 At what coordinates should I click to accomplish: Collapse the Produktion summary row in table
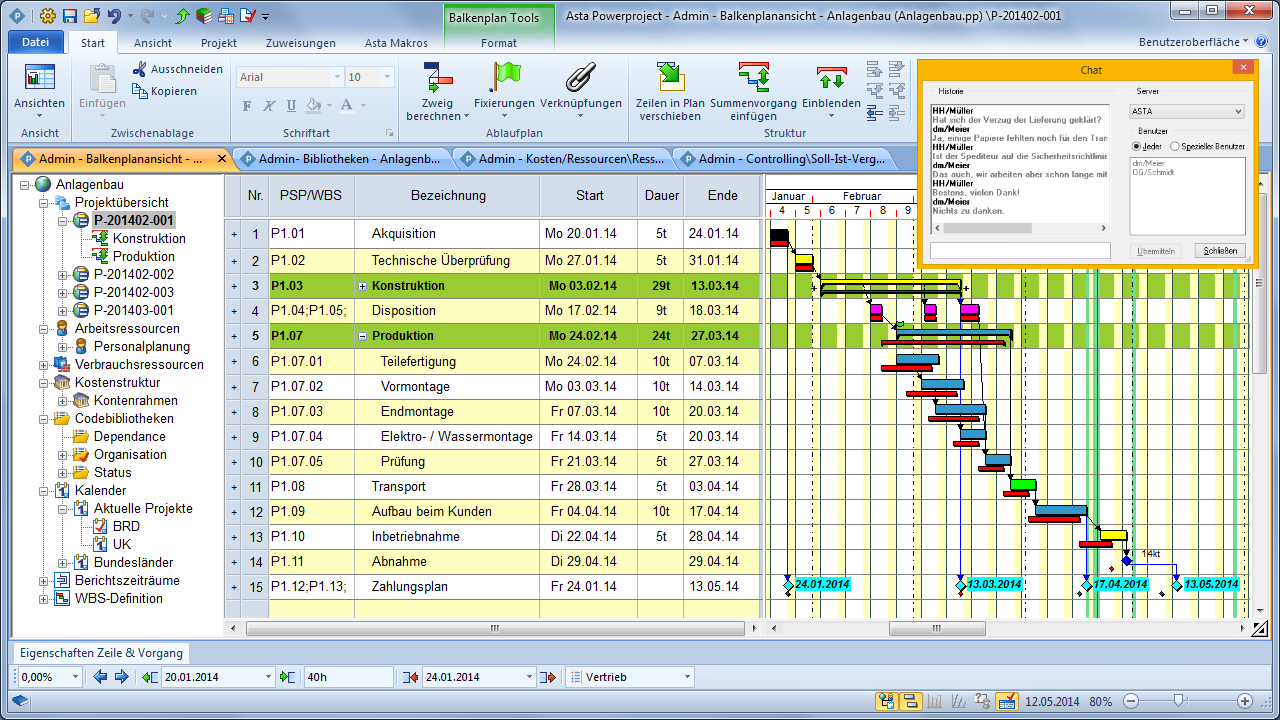pos(362,336)
